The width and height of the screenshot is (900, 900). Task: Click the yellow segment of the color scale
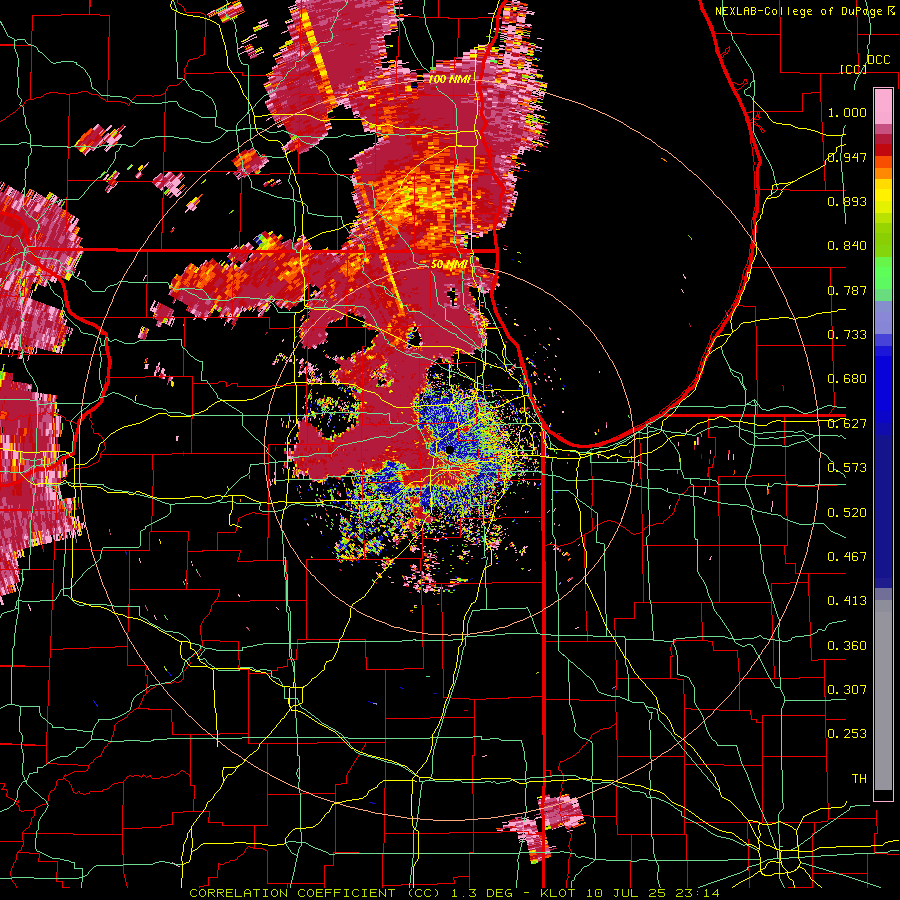883,196
